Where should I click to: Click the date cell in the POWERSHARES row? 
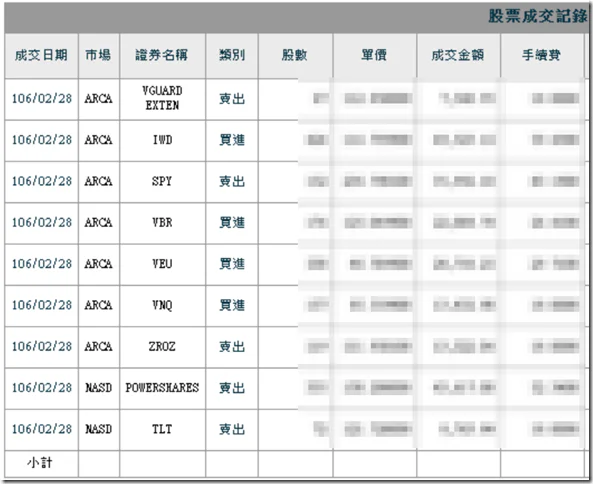42,388
